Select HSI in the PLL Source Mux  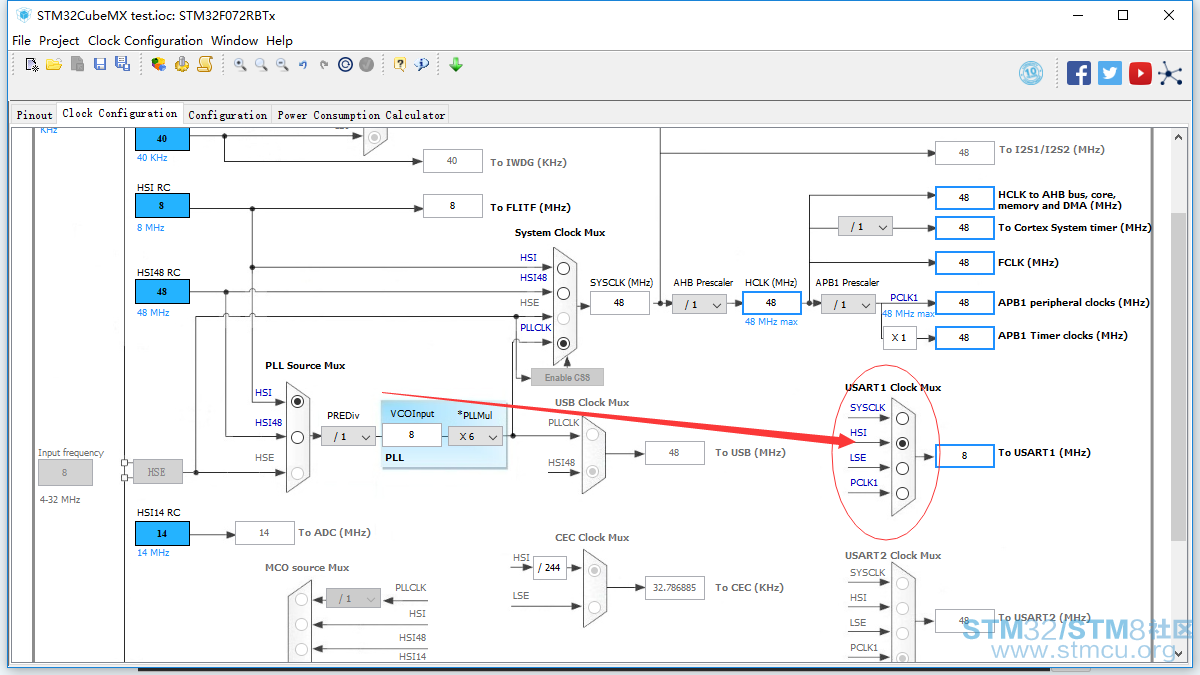click(x=297, y=401)
